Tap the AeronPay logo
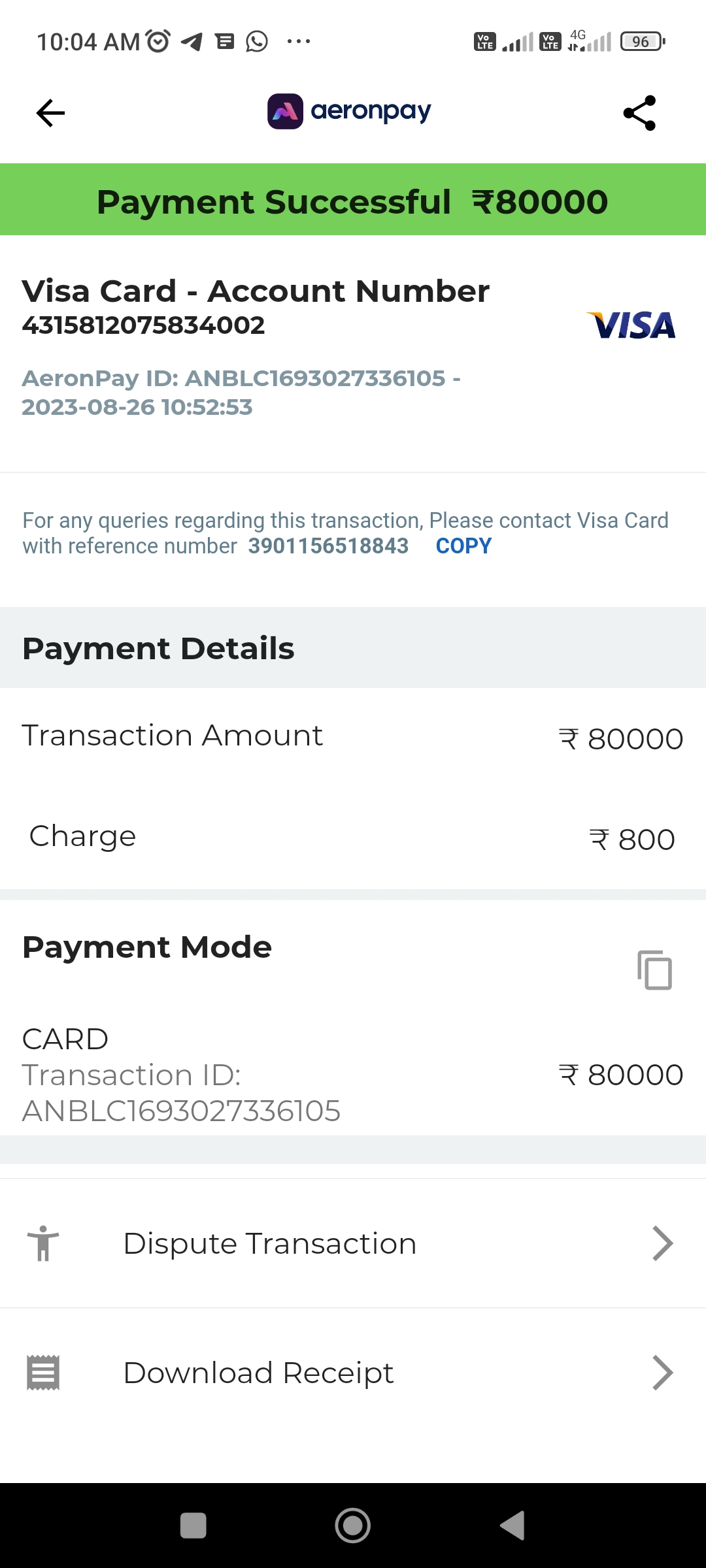Image resolution: width=706 pixels, height=1568 pixels. point(349,111)
